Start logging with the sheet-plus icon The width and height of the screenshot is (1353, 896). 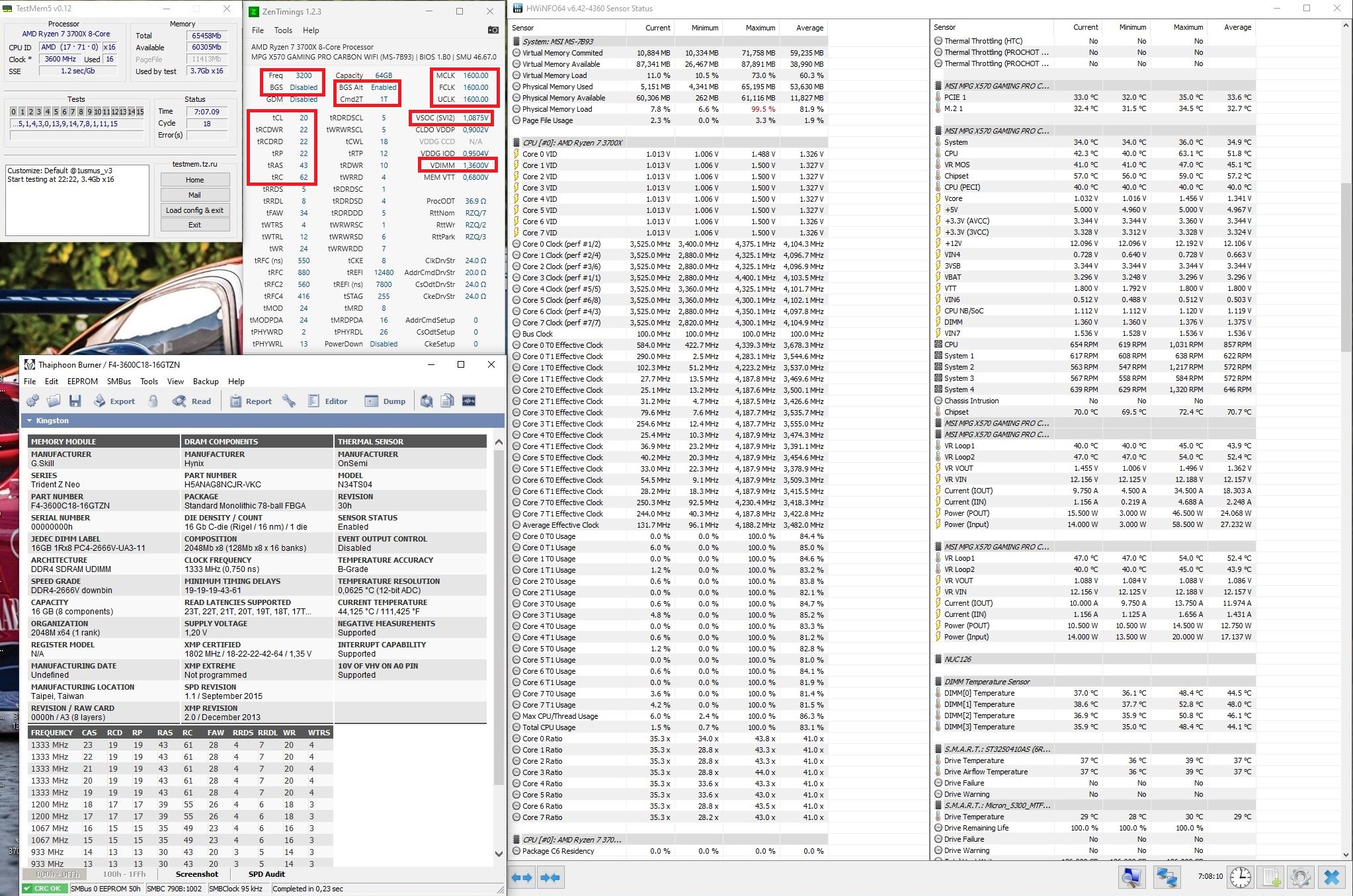pyautogui.click(x=1270, y=877)
